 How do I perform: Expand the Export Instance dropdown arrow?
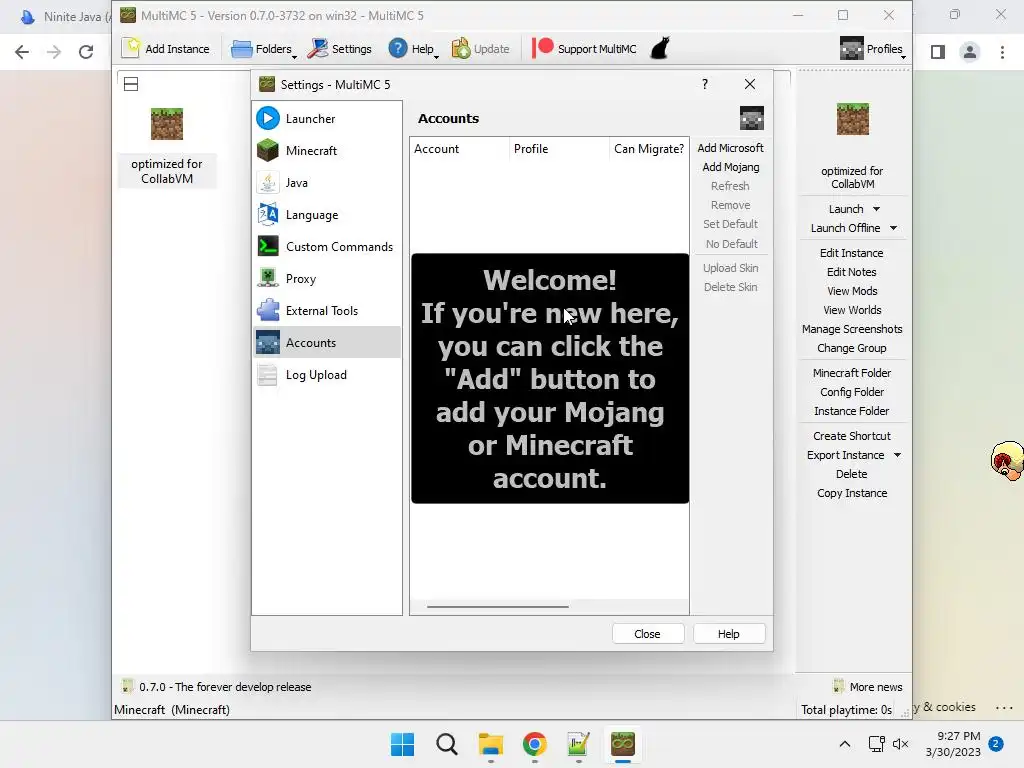click(897, 455)
